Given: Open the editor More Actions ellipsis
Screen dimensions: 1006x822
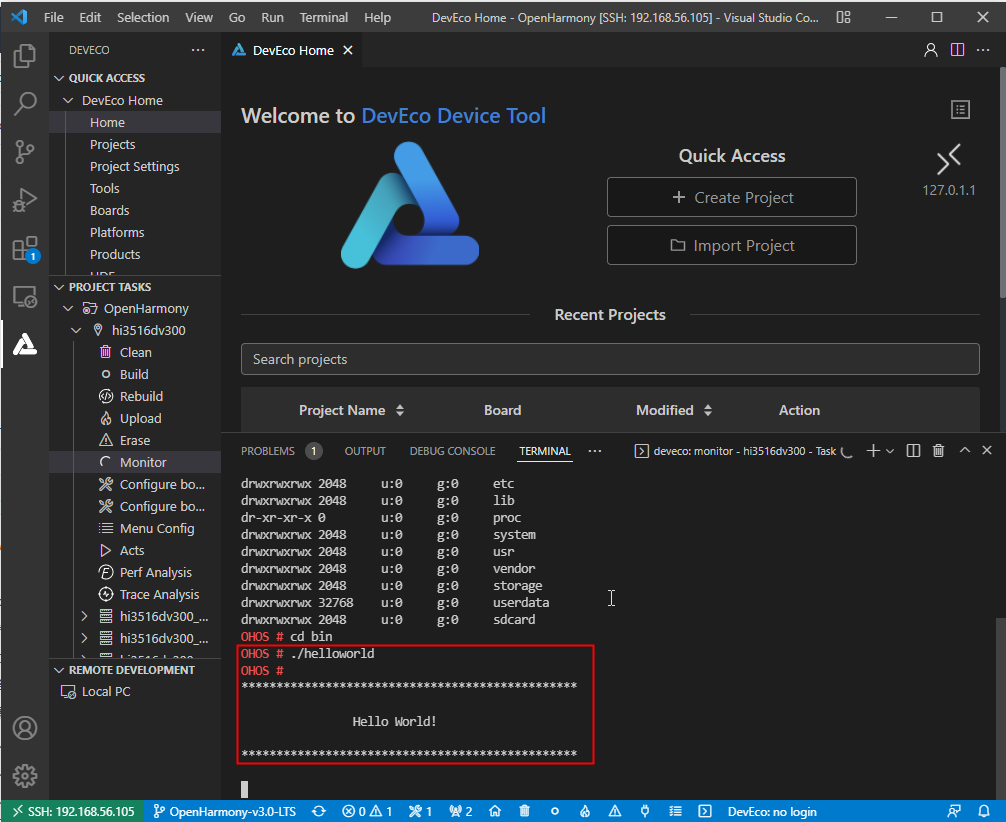Looking at the screenshot, I should (983, 50).
